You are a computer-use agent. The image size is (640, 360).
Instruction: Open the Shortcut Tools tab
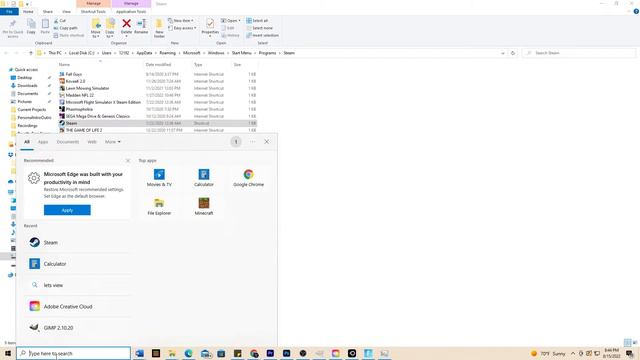(x=93, y=11)
